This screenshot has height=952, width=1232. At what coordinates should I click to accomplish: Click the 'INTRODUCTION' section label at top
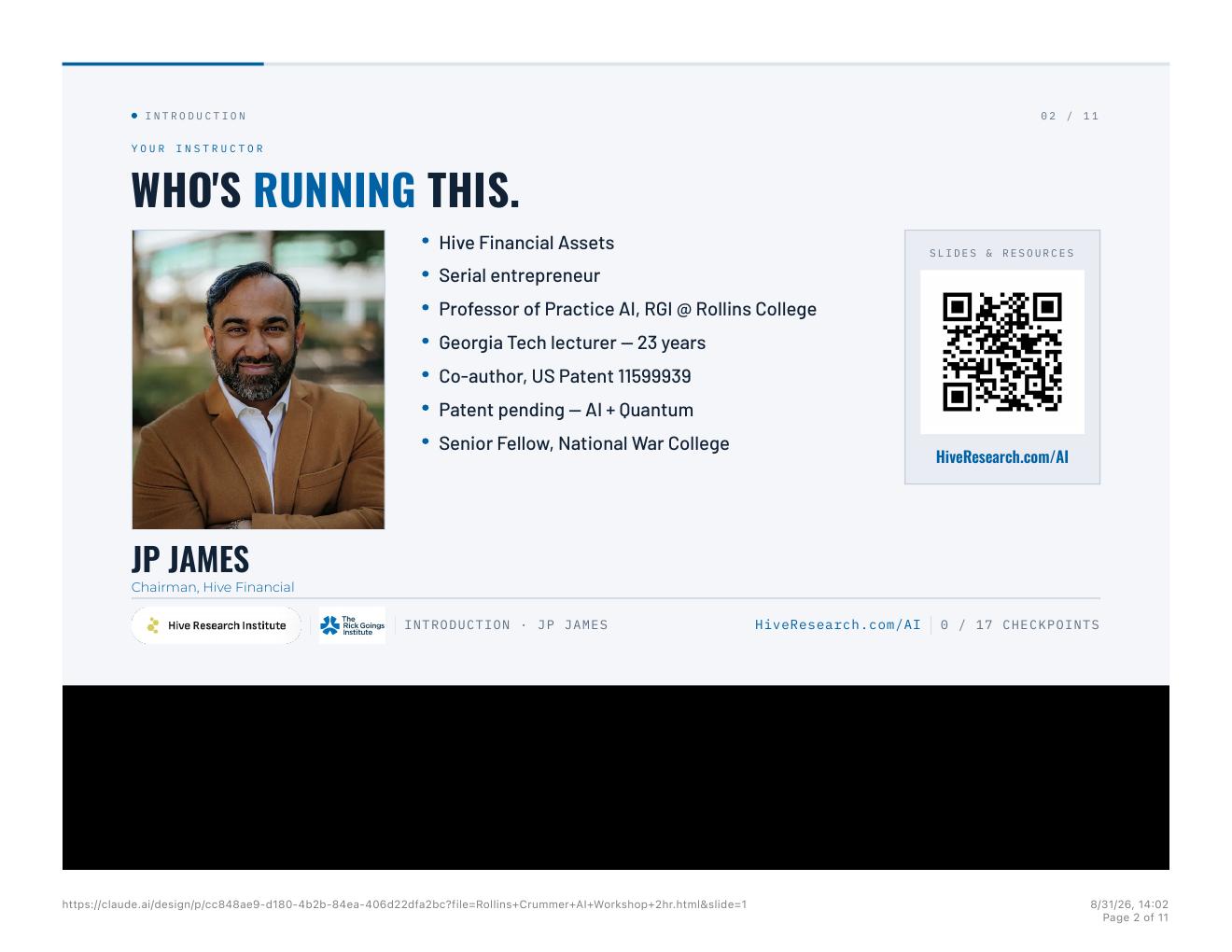coord(196,117)
